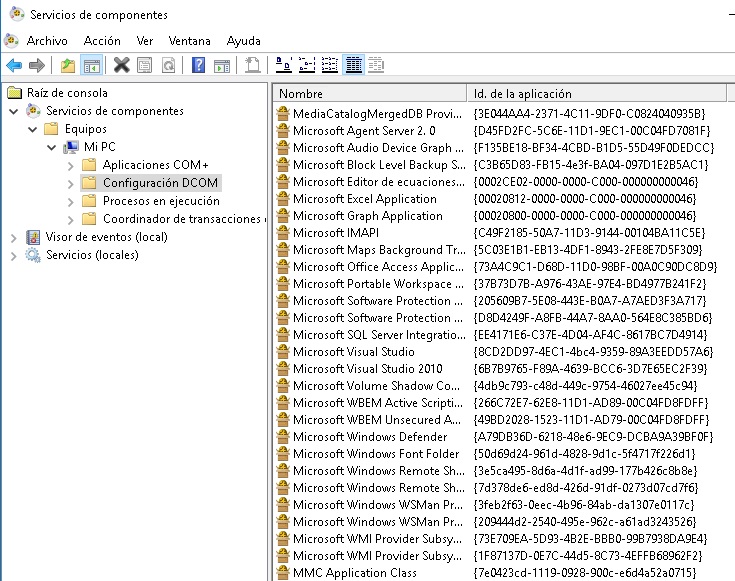
Task: Select Microsoft Excel Application in list
Action: point(364,199)
